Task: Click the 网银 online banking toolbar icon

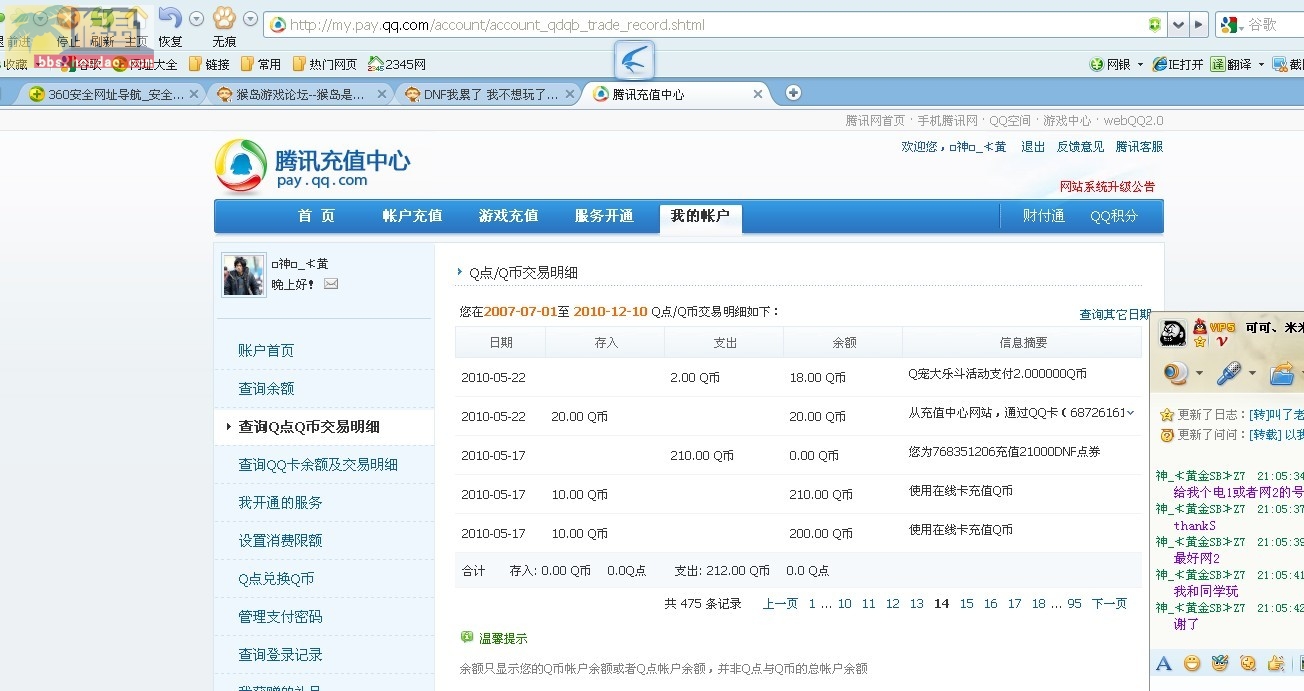Action: click(x=1110, y=64)
